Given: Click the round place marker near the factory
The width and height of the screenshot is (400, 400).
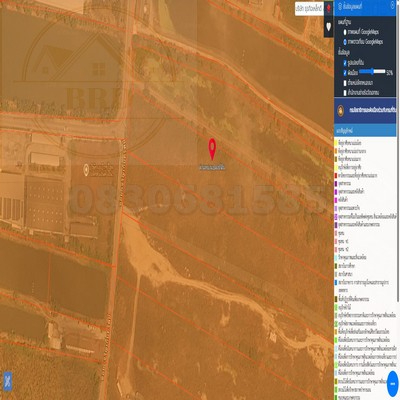Looking at the screenshot, I should (x=86, y=170).
